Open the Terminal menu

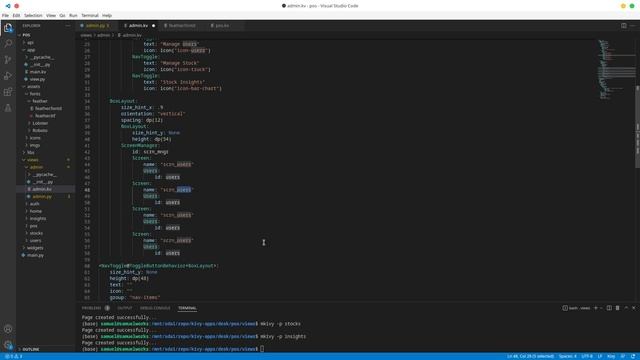tap(90, 16)
